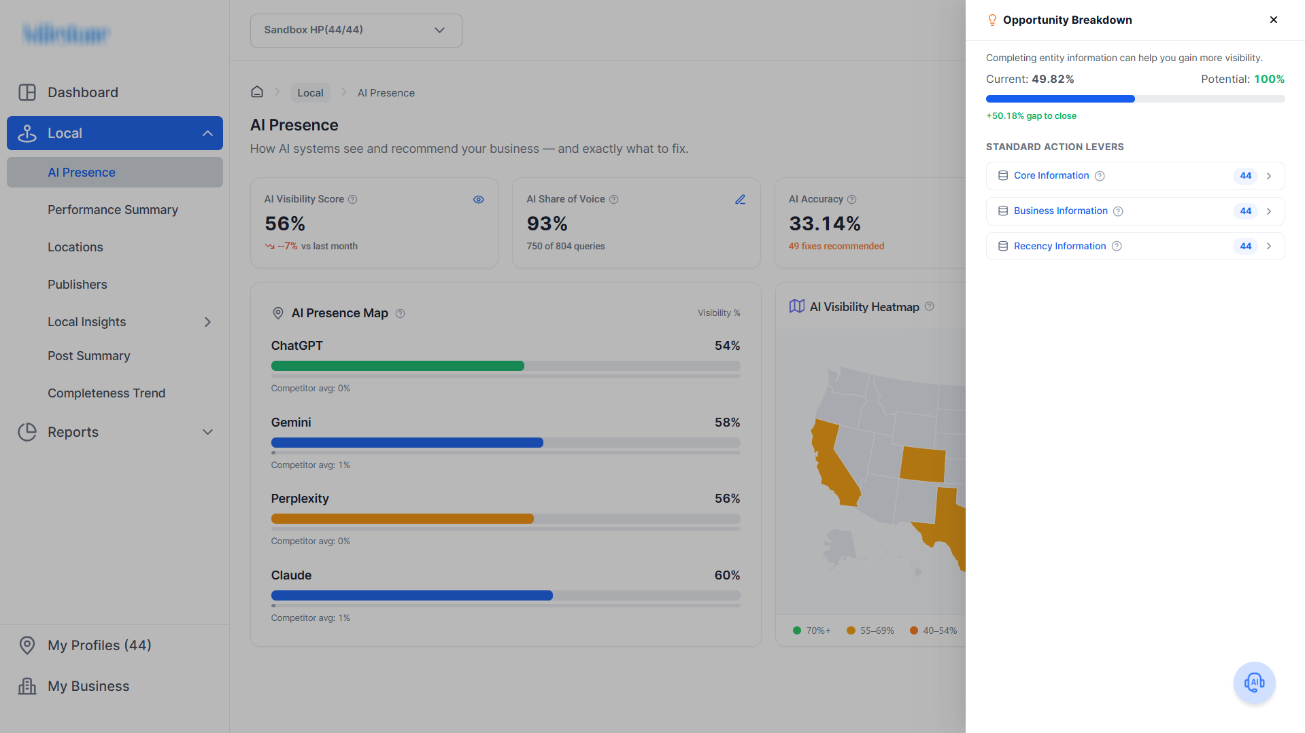Click the help icon beside Recency Information

coord(1117,246)
